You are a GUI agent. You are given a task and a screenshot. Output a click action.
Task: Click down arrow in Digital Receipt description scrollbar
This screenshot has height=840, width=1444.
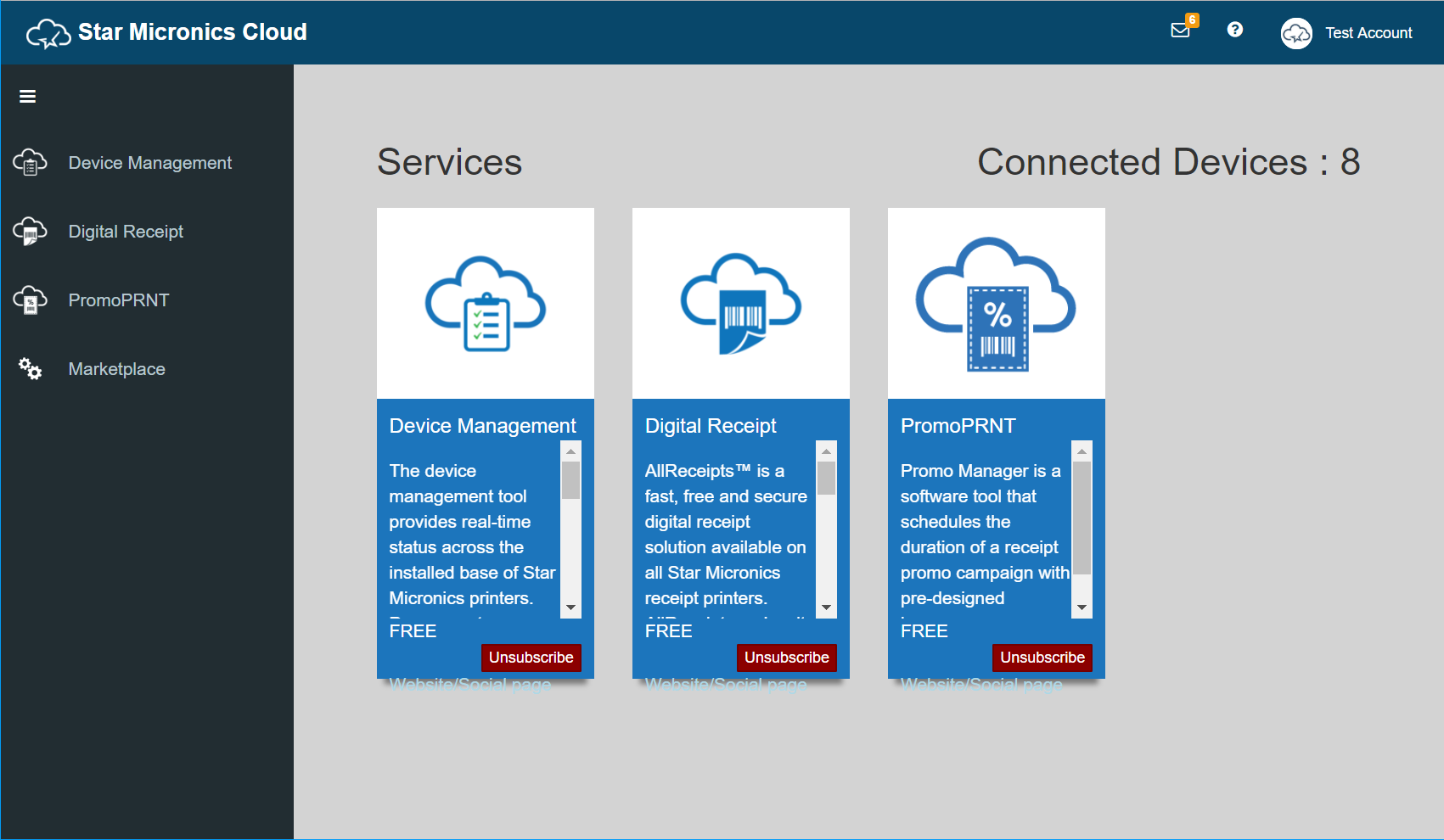click(826, 608)
